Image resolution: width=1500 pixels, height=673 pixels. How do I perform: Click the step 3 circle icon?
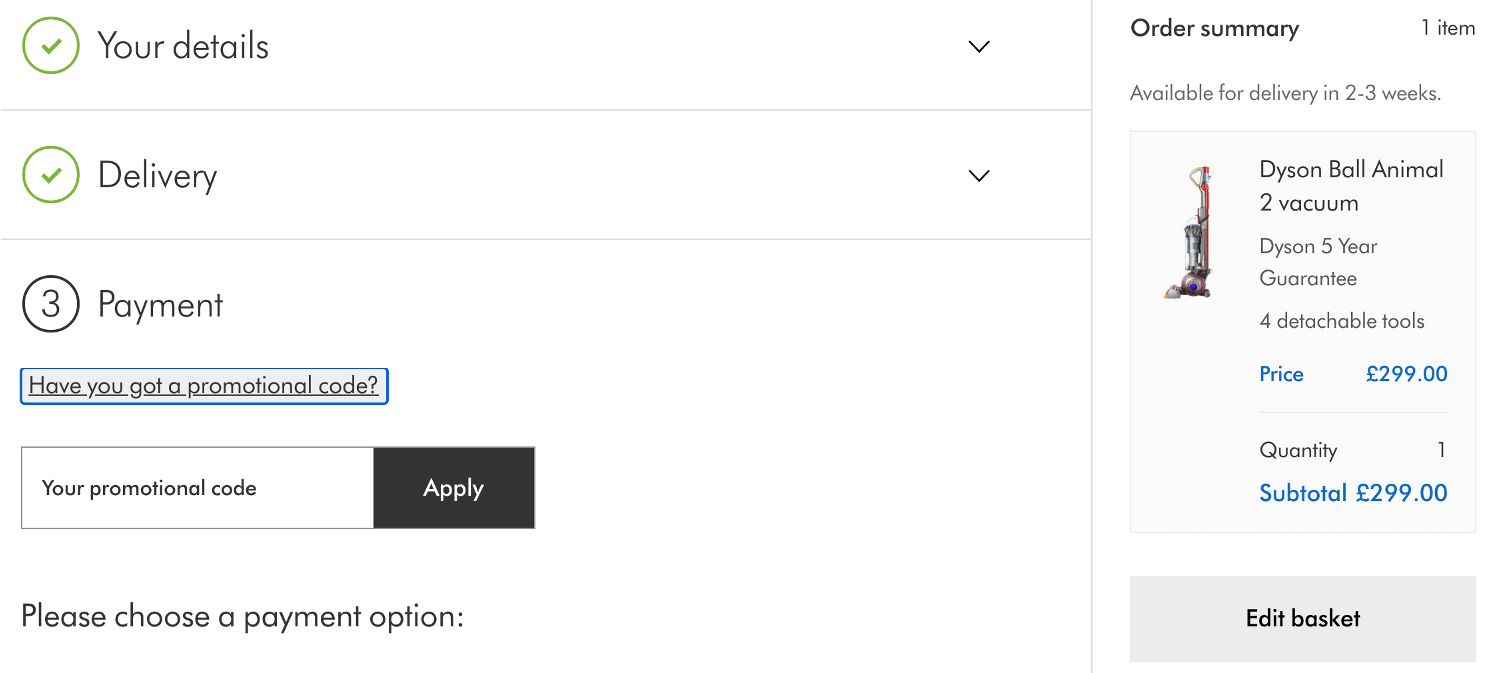pyautogui.click(x=51, y=304)
